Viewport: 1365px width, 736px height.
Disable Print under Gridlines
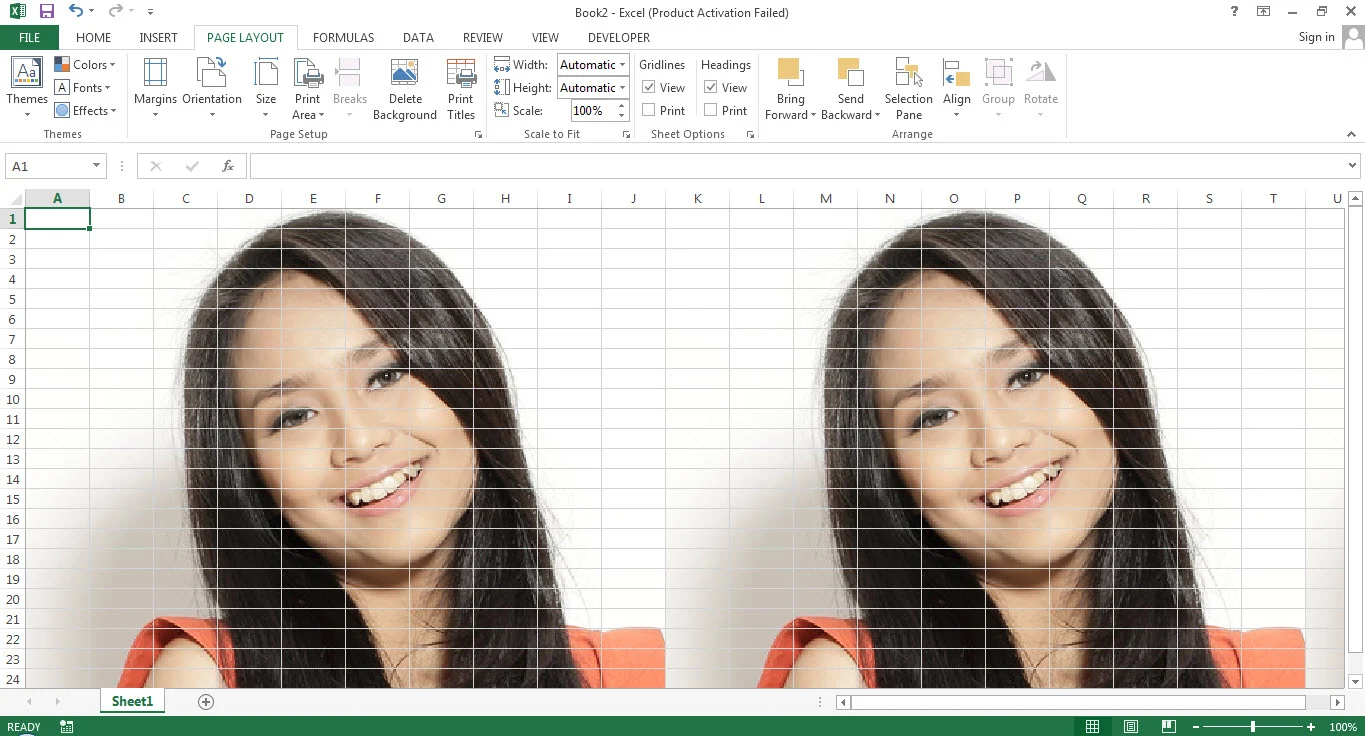(648, 110)
